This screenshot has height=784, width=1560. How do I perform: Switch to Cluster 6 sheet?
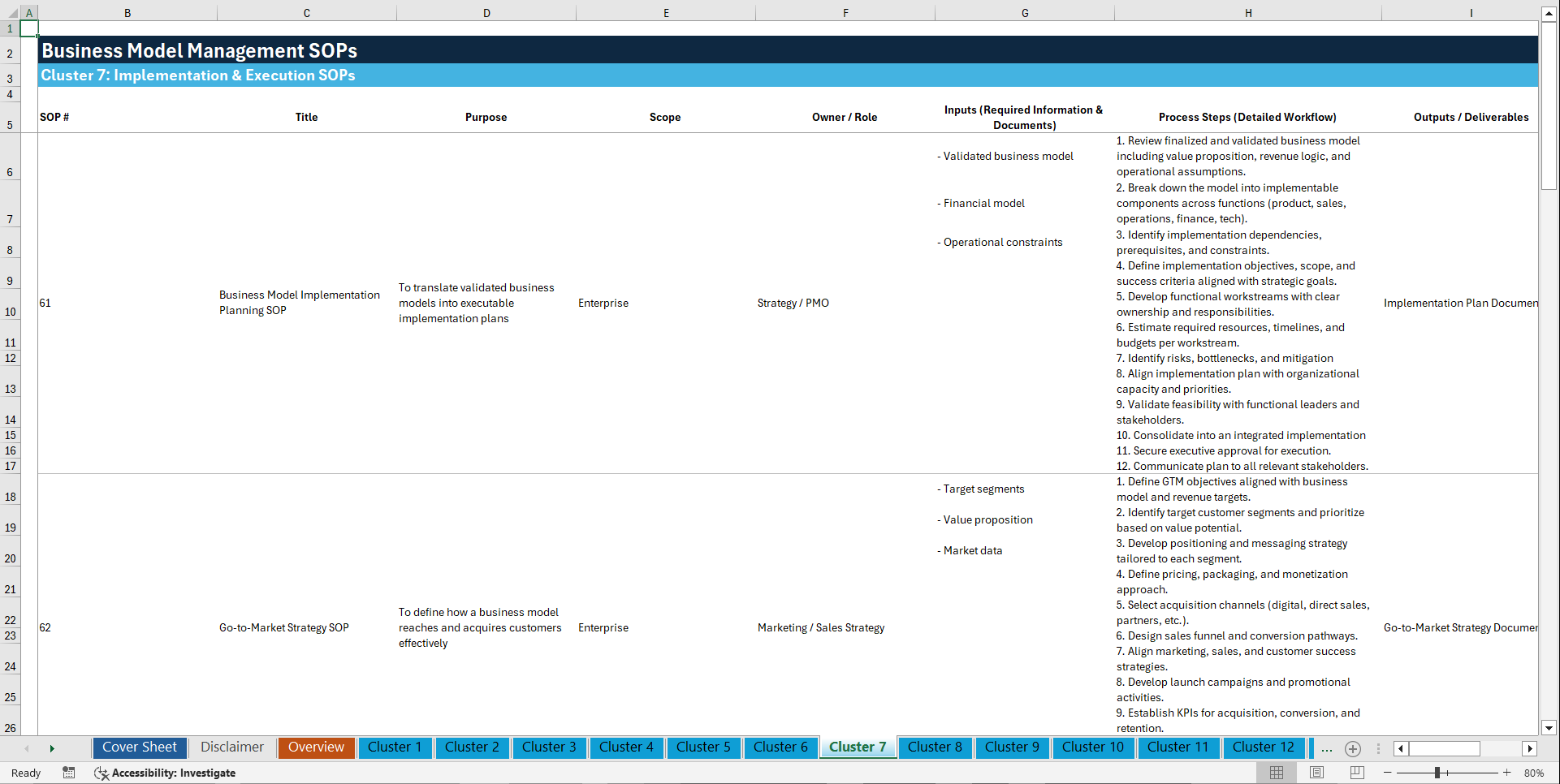tap(780, 747)
